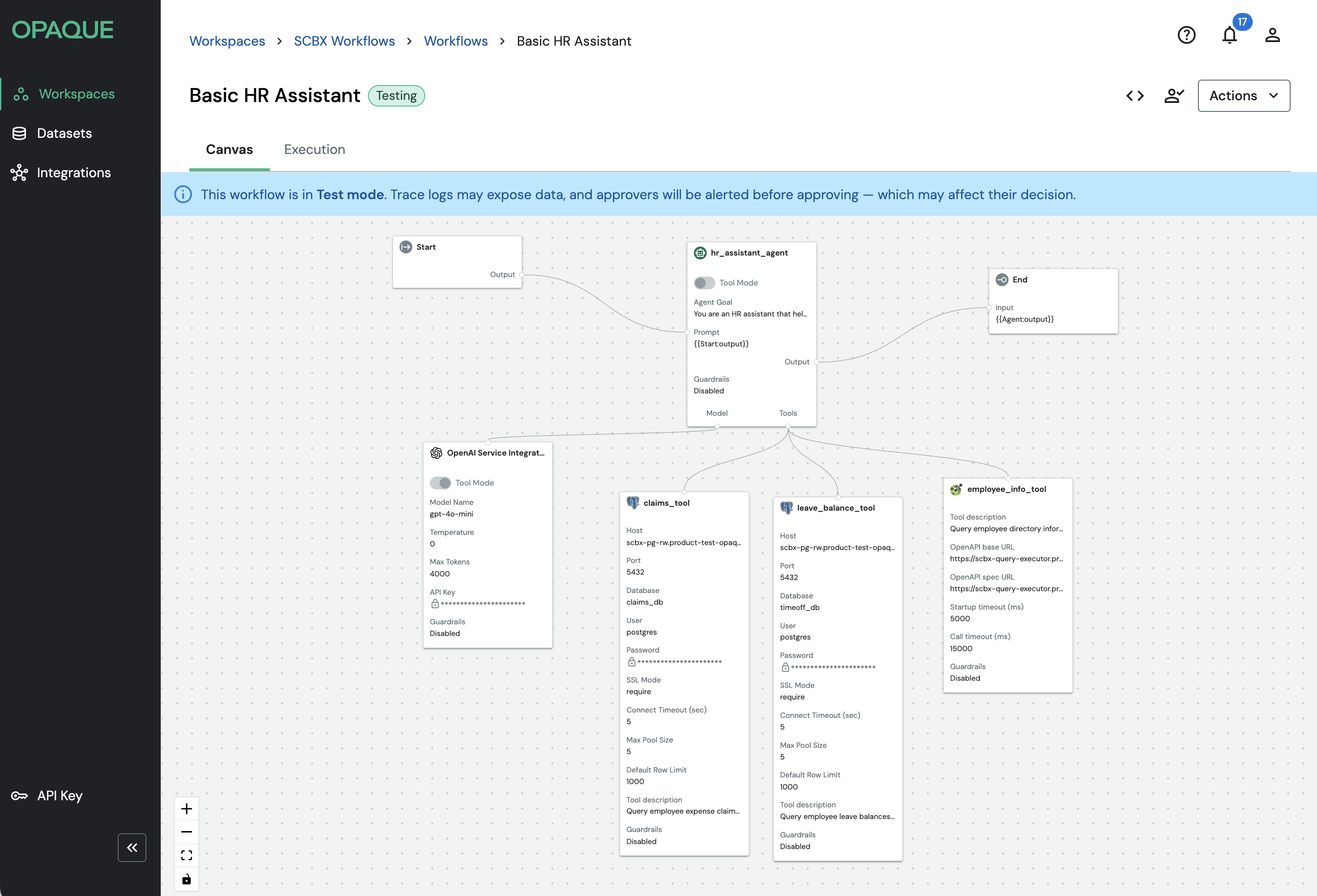Image resolution: width=1317 pixels, height=896 pixels.
Task: Open notifications bell with 17 badge
Action: pyautogui.click(x=1229, y=35)
